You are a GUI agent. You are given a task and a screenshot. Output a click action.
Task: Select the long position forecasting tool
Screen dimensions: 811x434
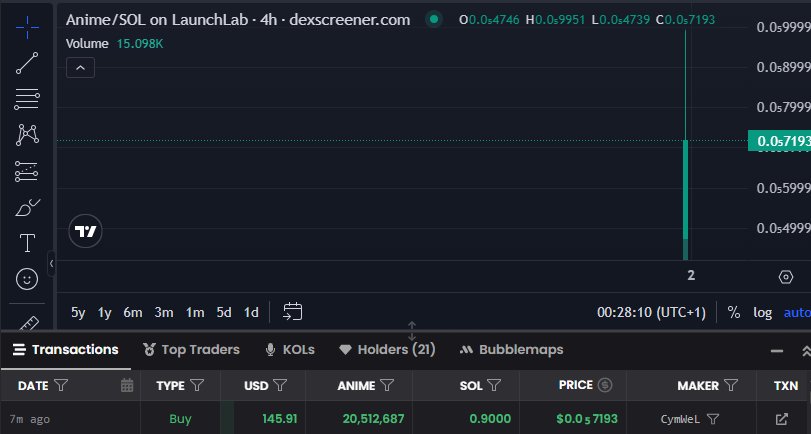coord(27,171)
